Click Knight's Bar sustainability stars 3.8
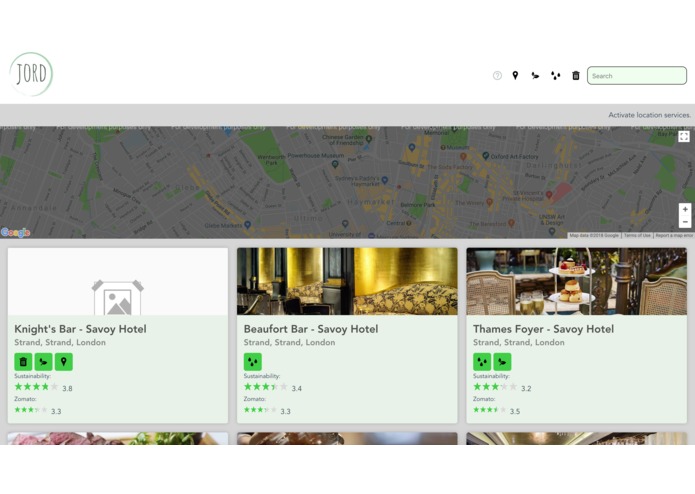The width and height of the screenshot is (695, 494). pyautogui.click(x=36, y=387)
